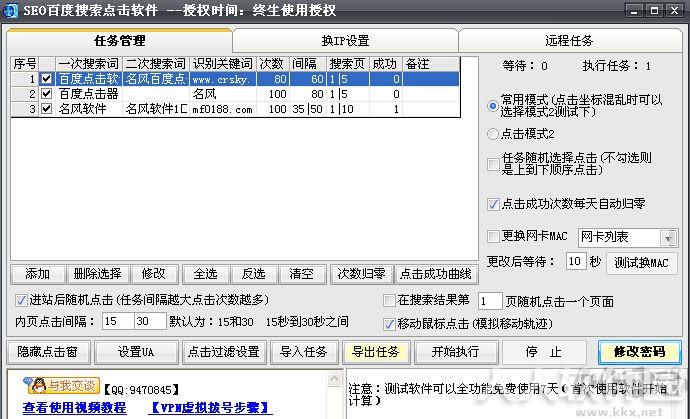
Task: Click the 更改后等待 seconds field
Action: point(575,261)
